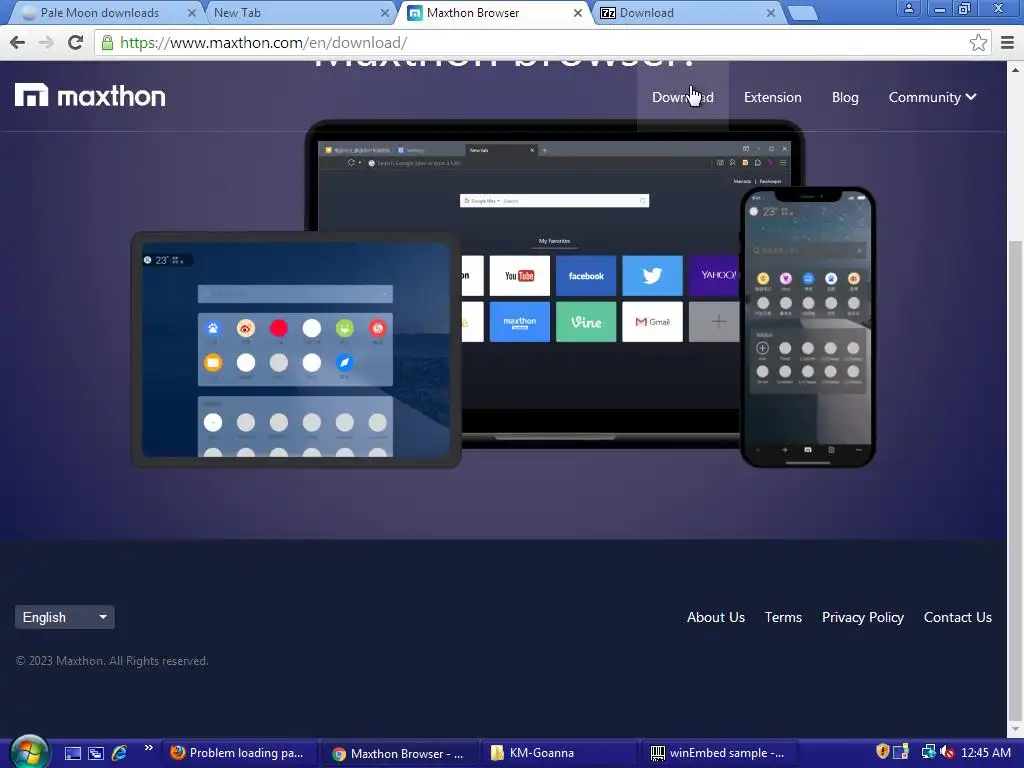Close the Maxthon Browser tab

[x=577, y=13]
